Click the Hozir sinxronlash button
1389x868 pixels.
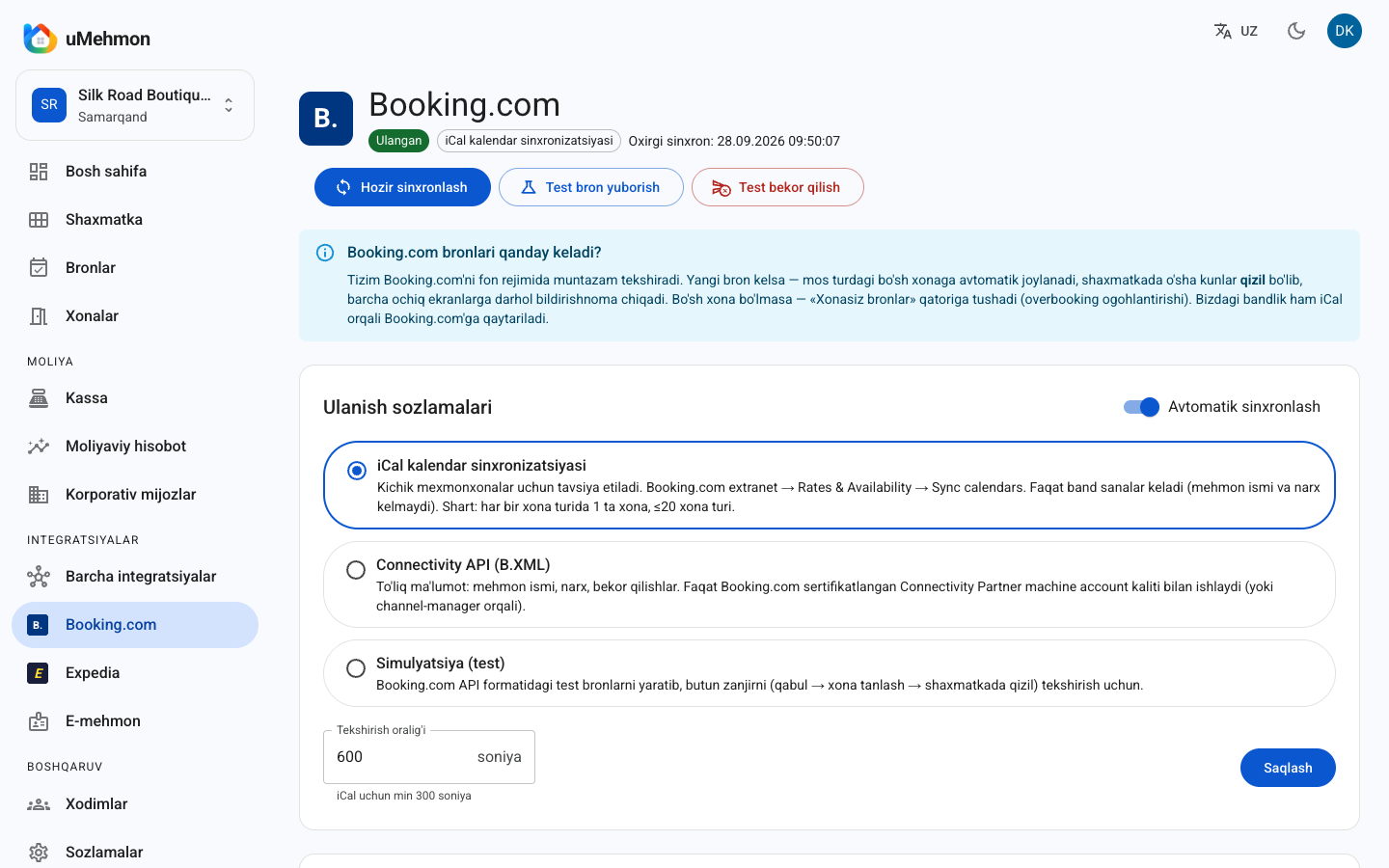(402, 187)
